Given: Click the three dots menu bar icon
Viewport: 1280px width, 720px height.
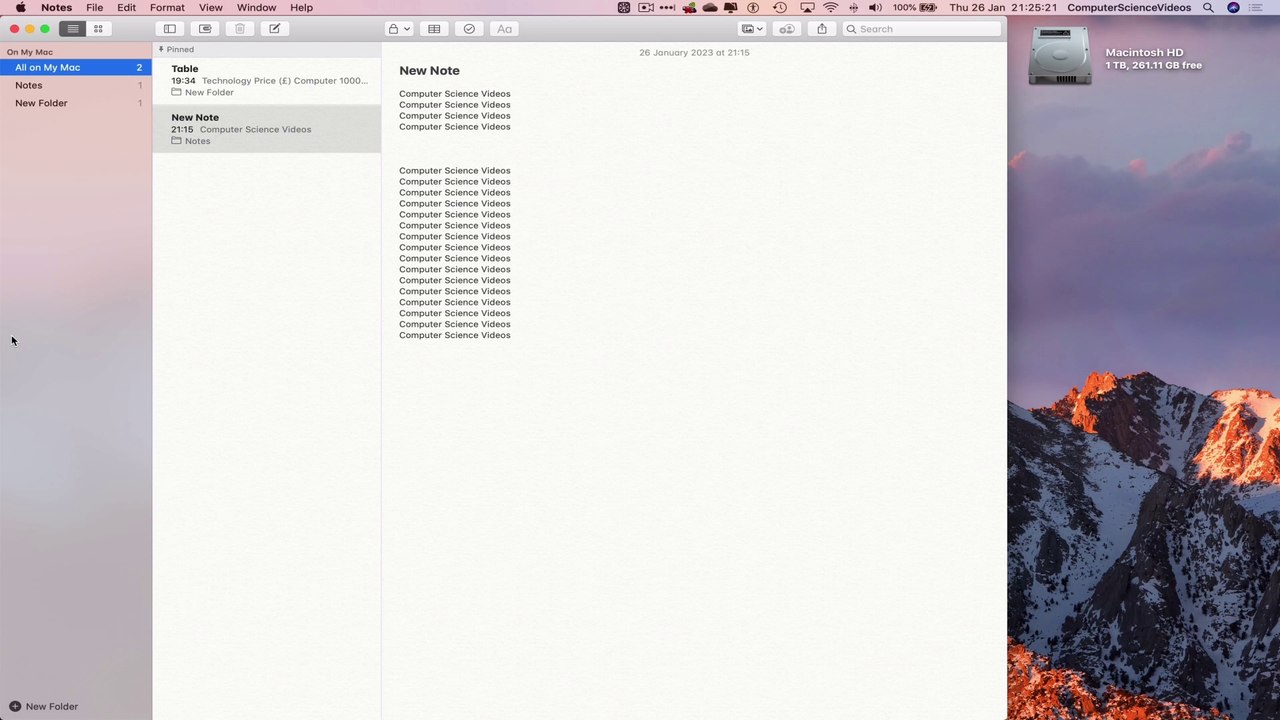Looking at the screenshot, I should pos(667,7).
